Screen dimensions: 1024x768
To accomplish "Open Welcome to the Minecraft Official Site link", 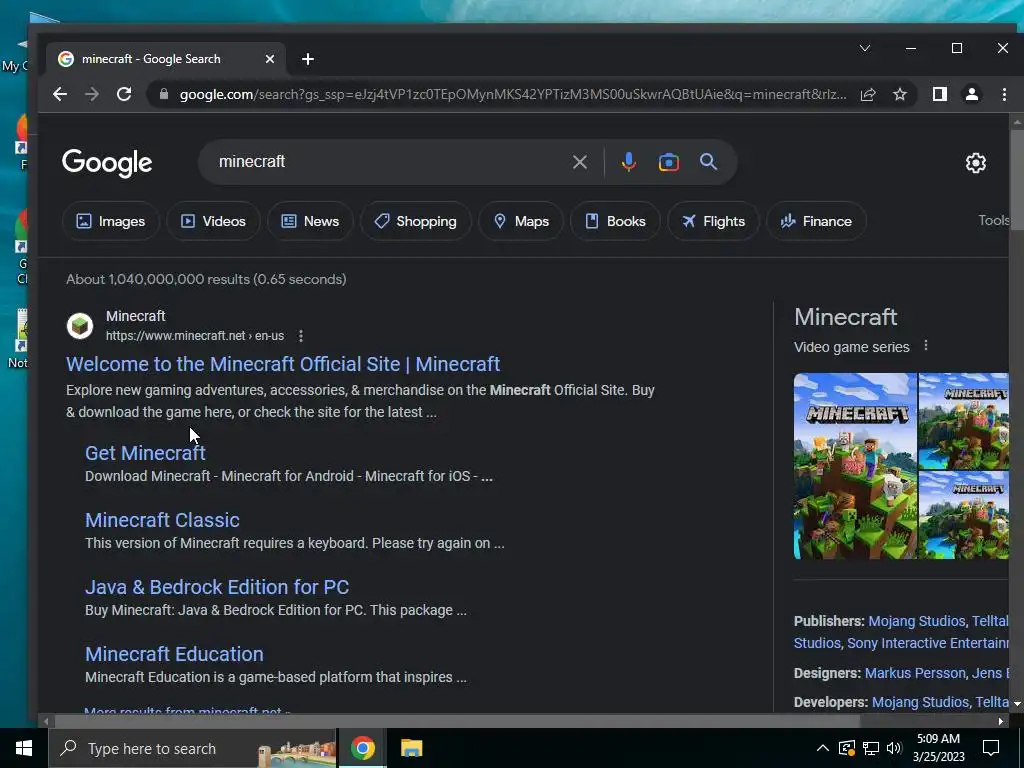I will point(283,364).
